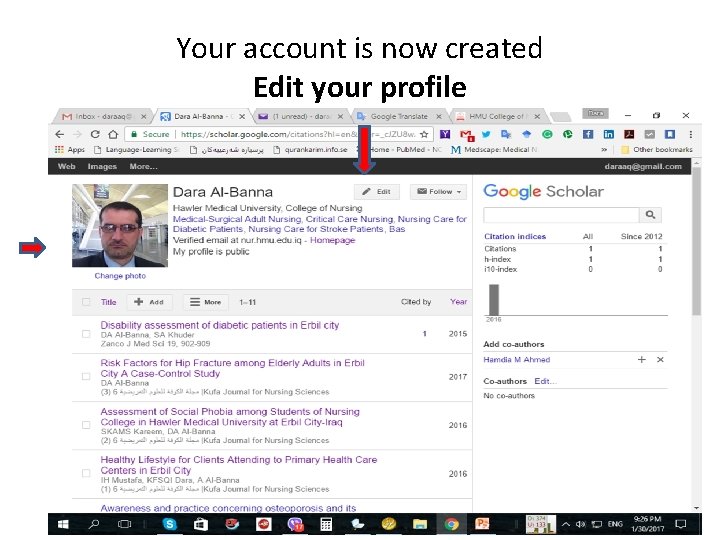
Task: Go back with browser back arrow
Action: click(x=60, y=134)
